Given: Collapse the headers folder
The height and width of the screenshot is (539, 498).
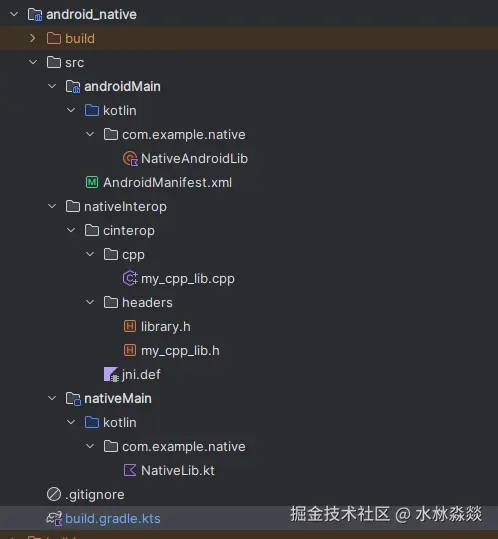Looking at the screenshot, I should coord(90,302).
